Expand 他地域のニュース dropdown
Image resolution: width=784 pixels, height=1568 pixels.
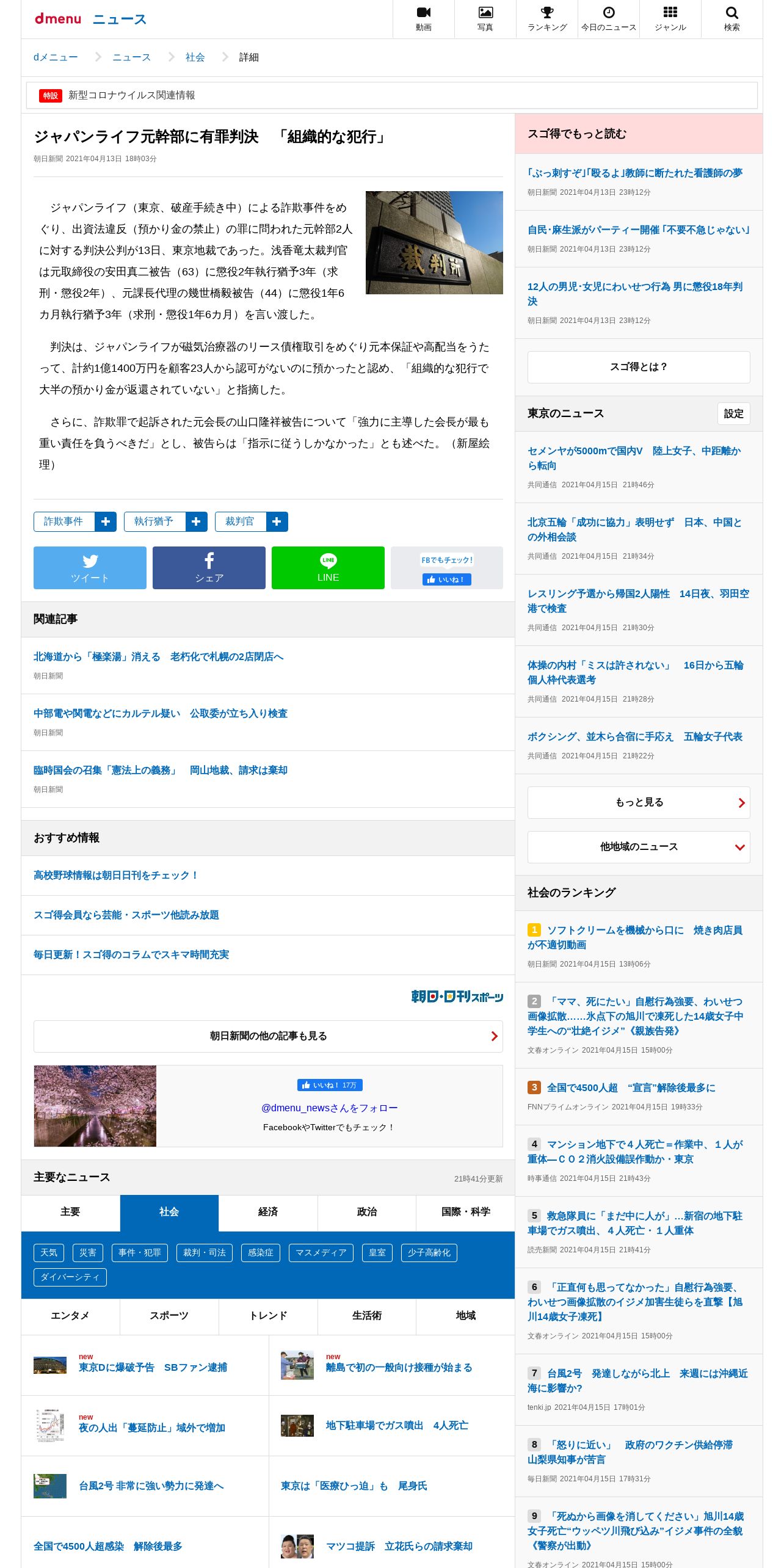tap(639, 847)
